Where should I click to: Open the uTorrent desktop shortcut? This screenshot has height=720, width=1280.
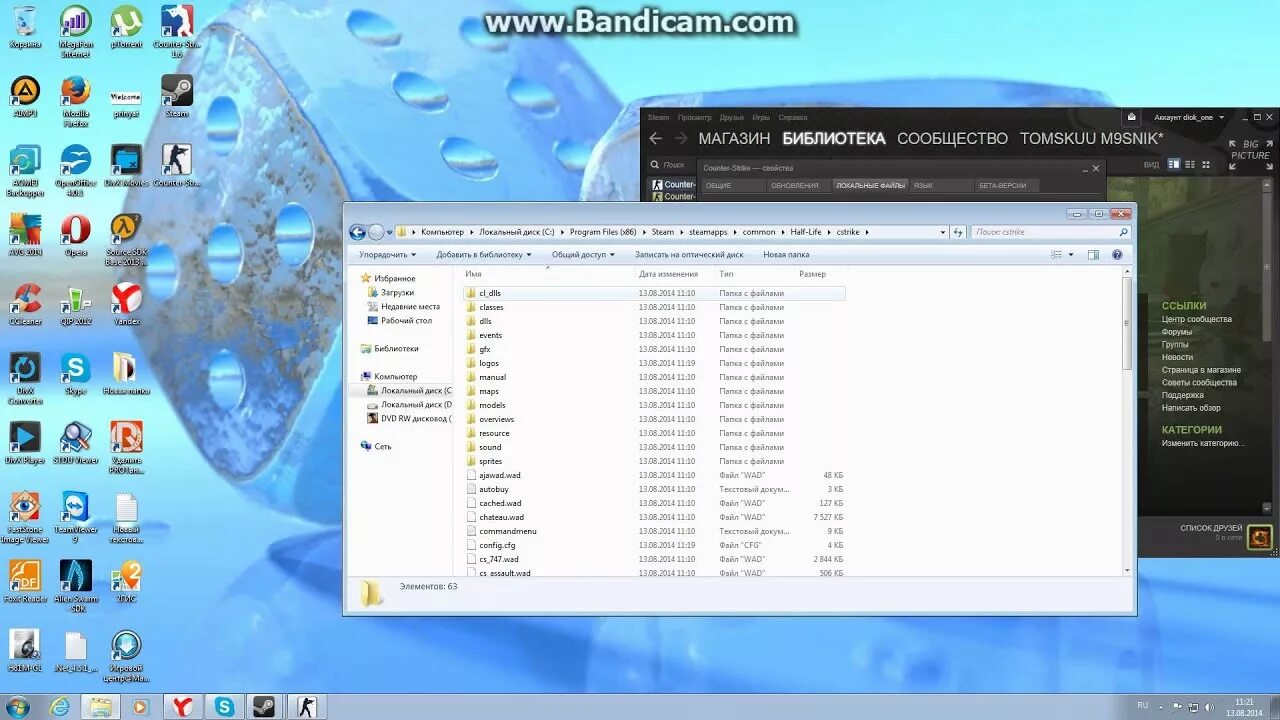pos(126,28)
